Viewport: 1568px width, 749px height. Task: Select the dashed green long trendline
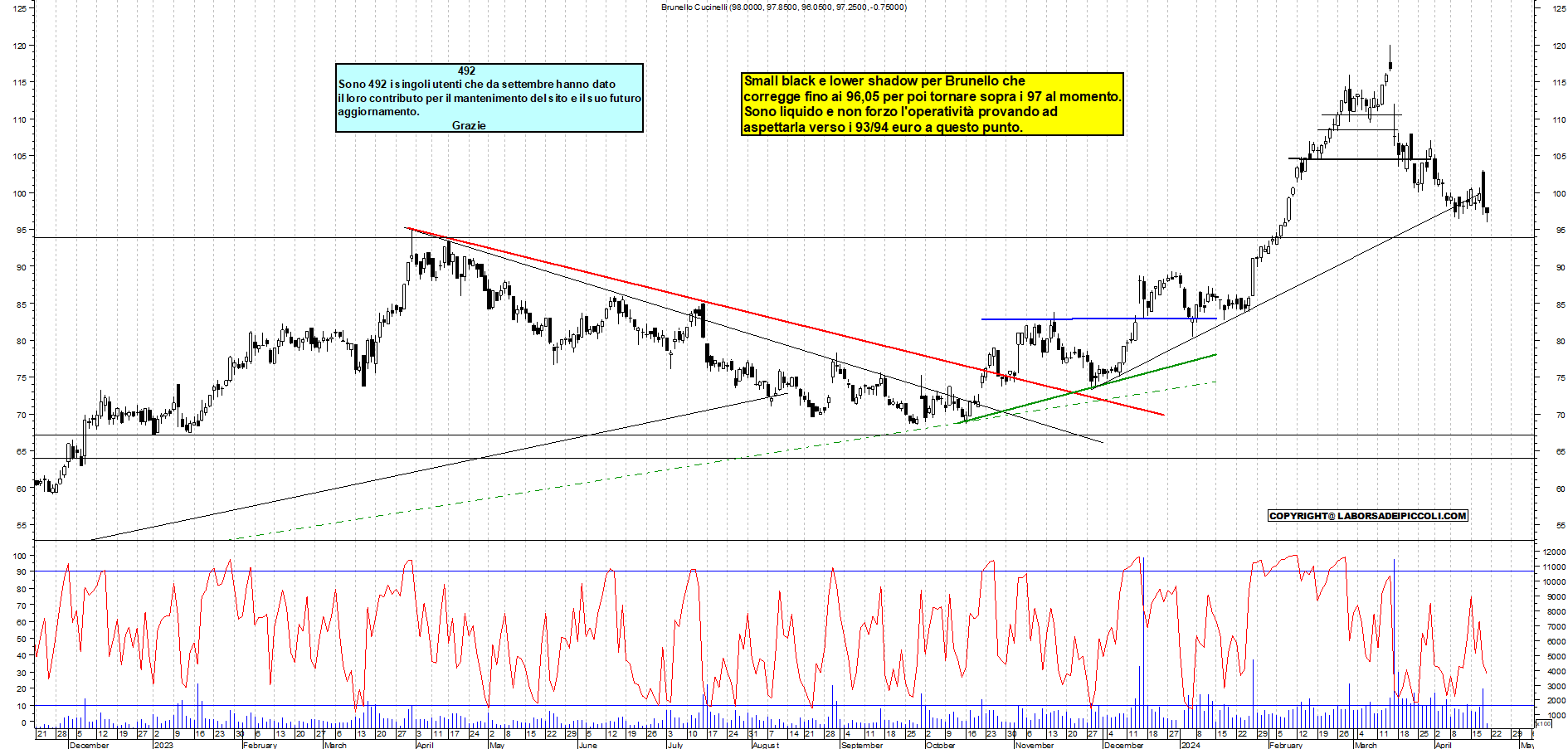[722, 461]
